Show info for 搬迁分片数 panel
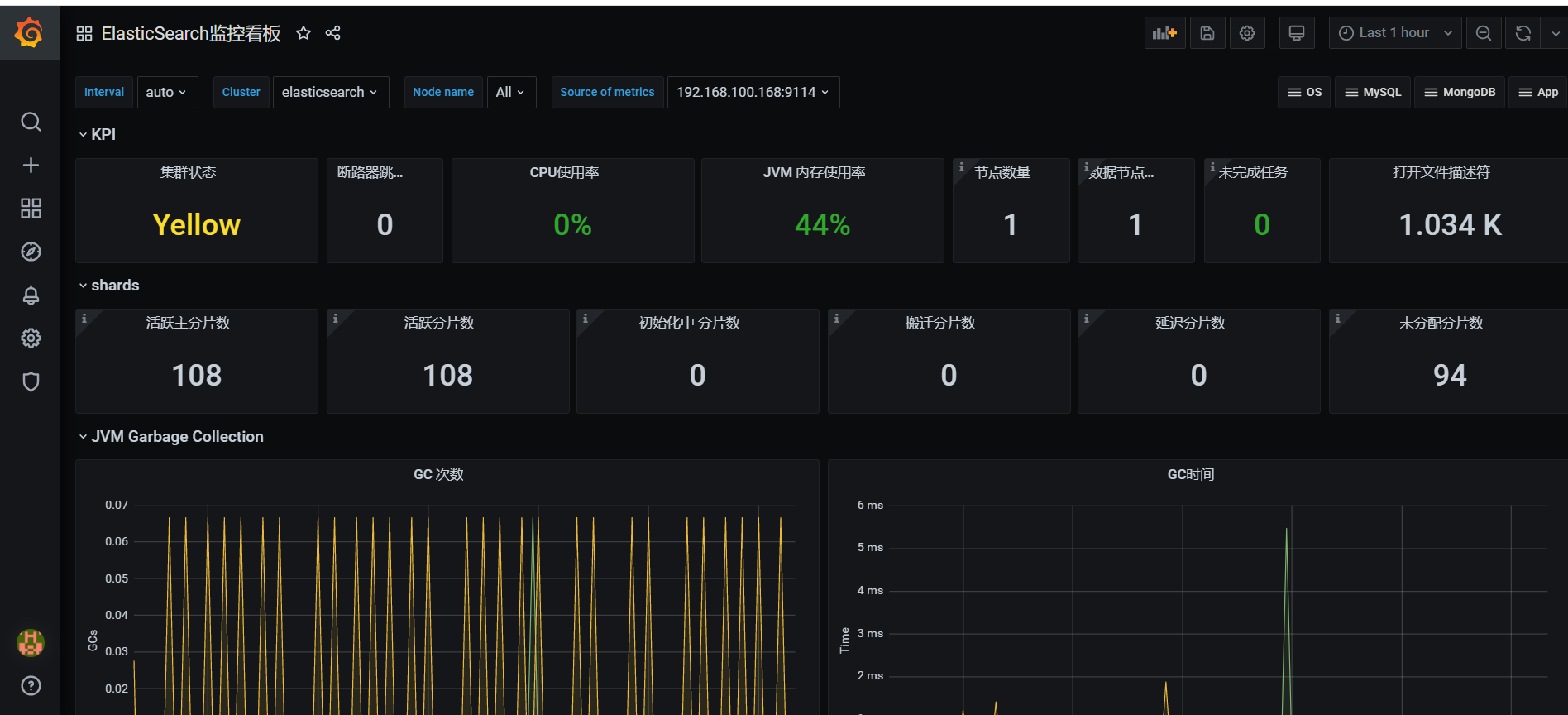This screenshot has height=715, width=1568. pos(836,318)
